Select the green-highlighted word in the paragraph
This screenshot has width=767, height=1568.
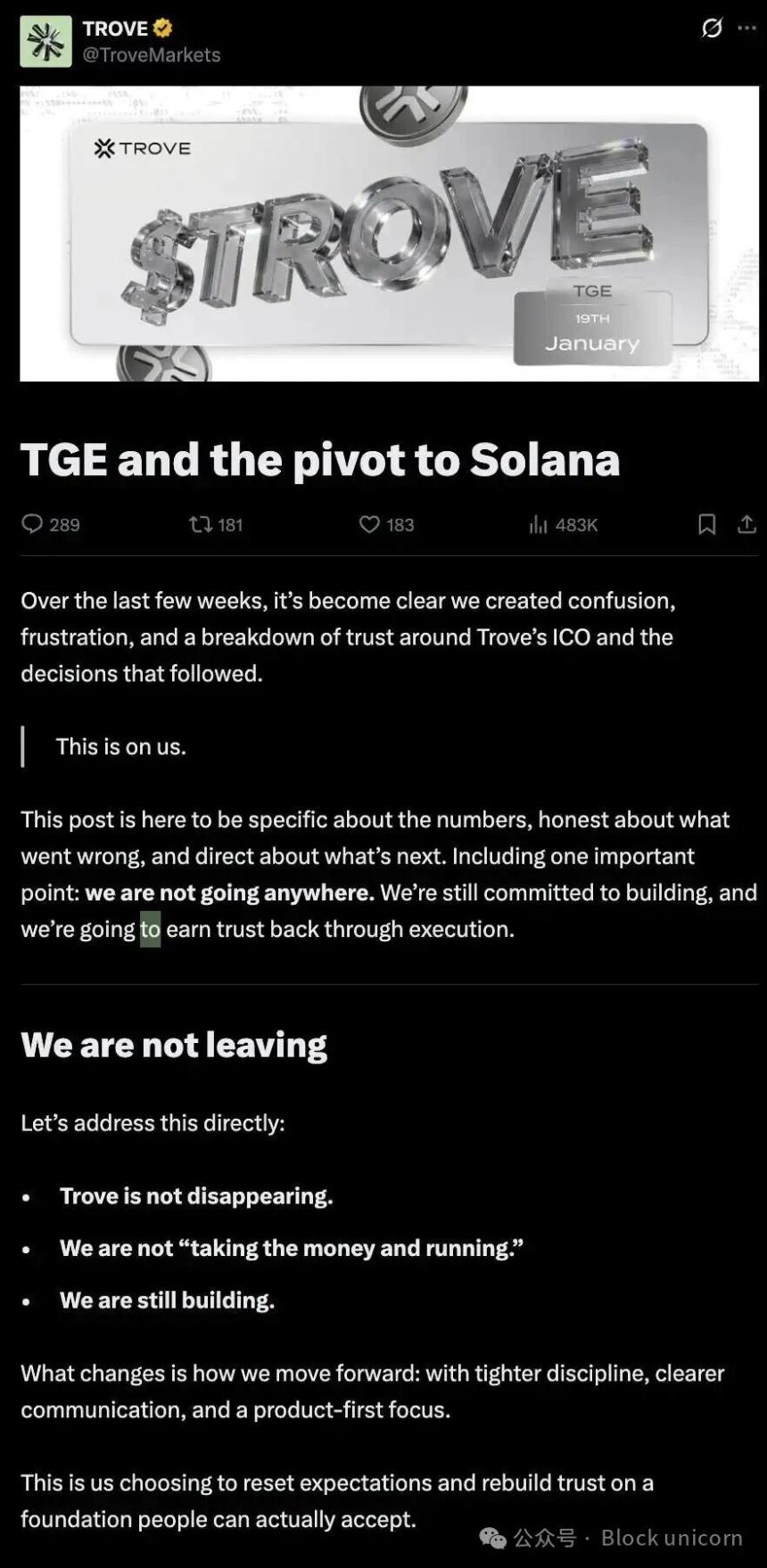pos(149,928)
